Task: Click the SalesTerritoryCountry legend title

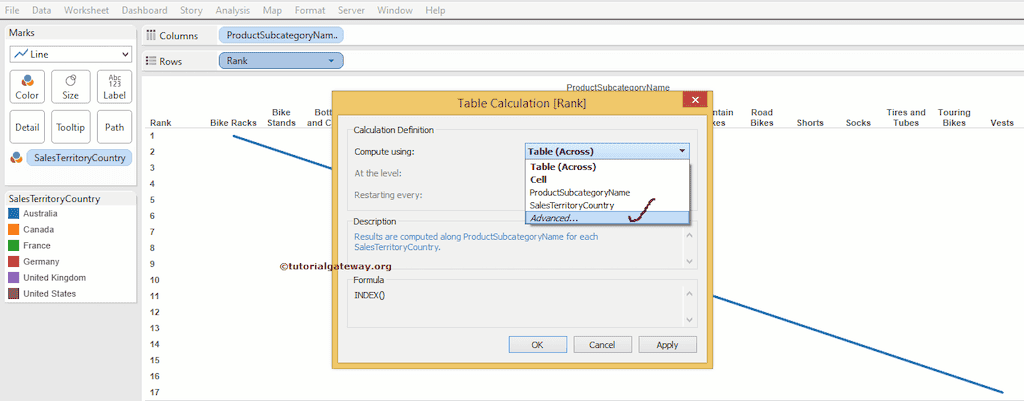Action: 54,199
